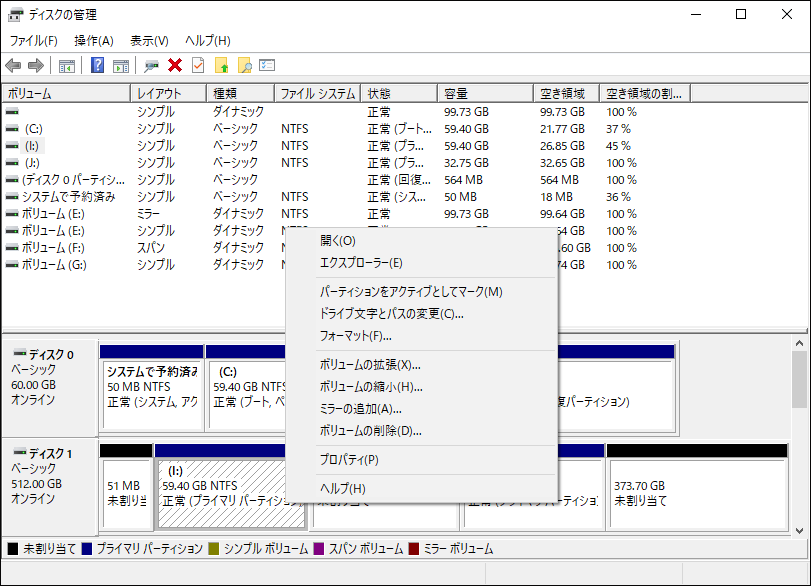
Task: Sort by the 容量 column header
Action: point(486,94)
